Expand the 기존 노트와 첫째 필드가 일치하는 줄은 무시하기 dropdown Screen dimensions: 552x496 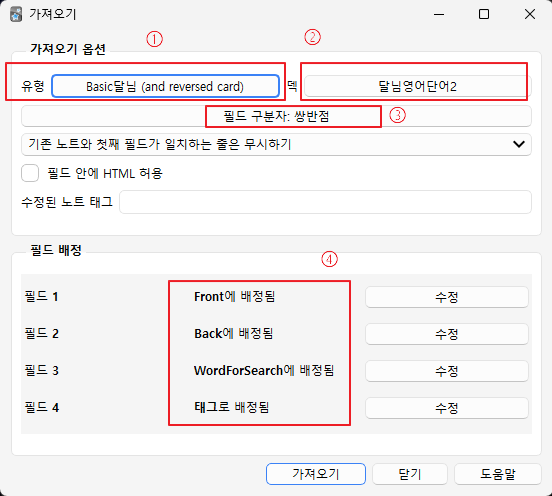click(x=276, y=144)
